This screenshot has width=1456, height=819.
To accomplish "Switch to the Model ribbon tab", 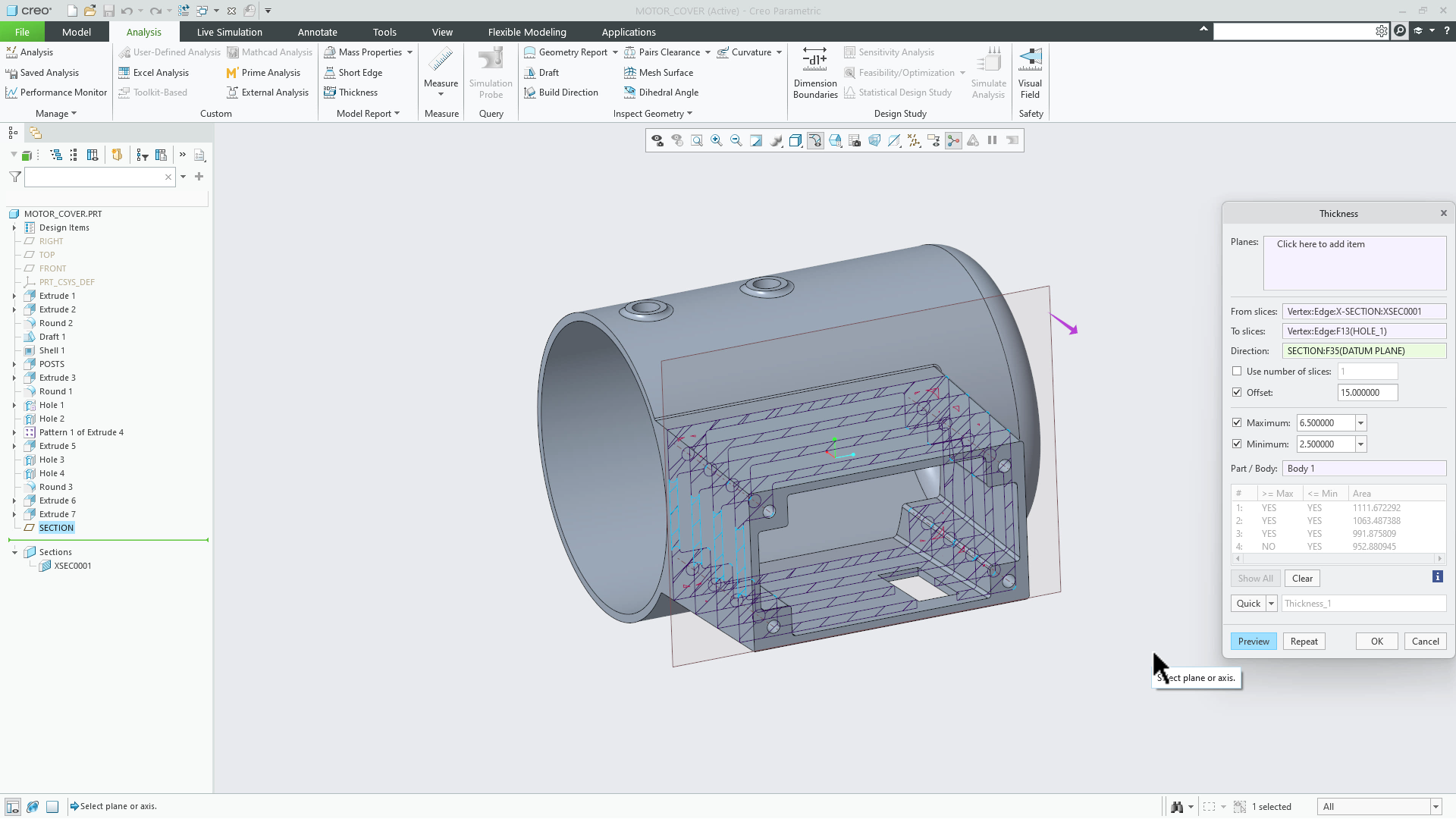I will click(76, 32).
